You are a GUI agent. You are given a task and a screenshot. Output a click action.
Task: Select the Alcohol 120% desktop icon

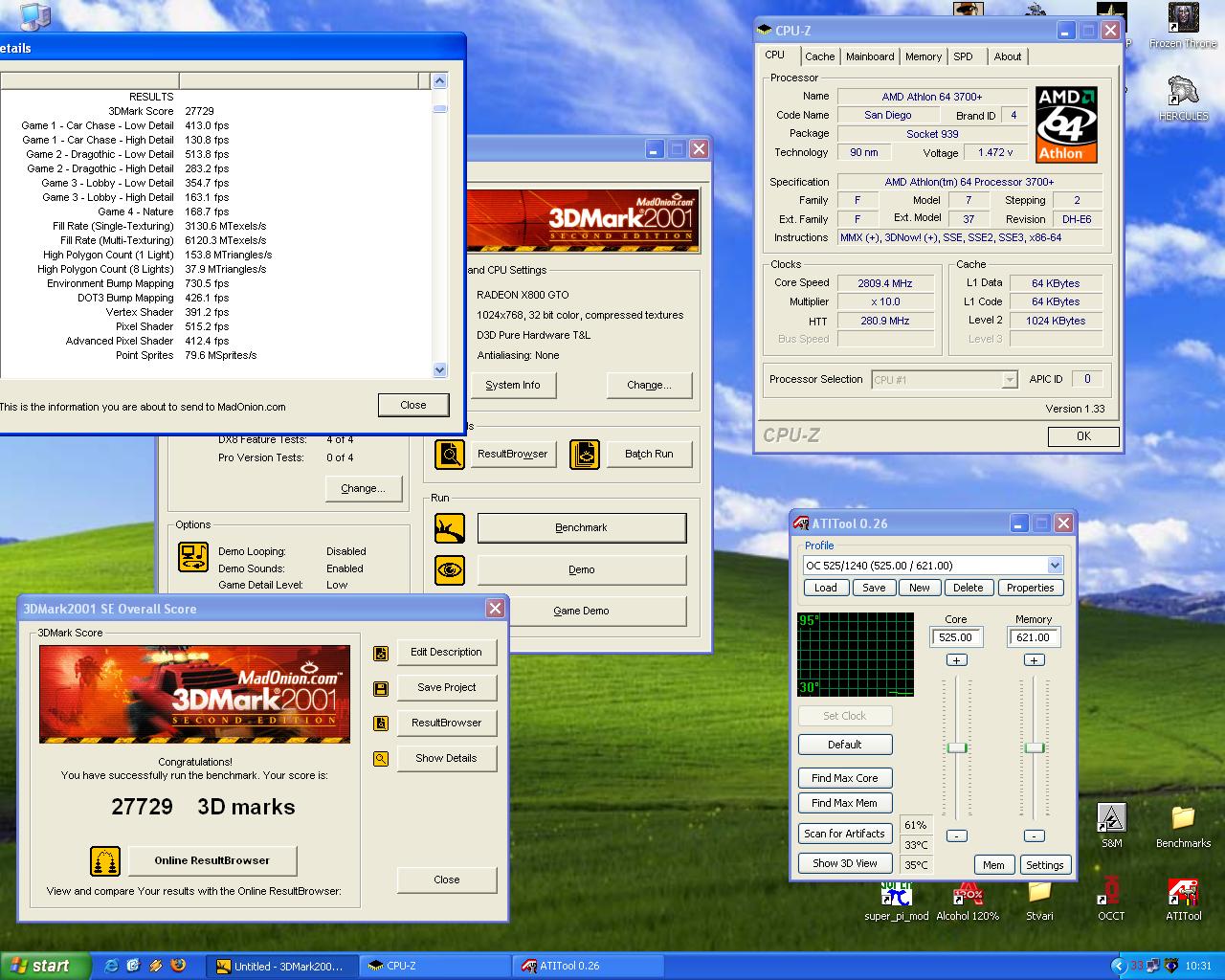pyautogui.click(x=968, y=901)
